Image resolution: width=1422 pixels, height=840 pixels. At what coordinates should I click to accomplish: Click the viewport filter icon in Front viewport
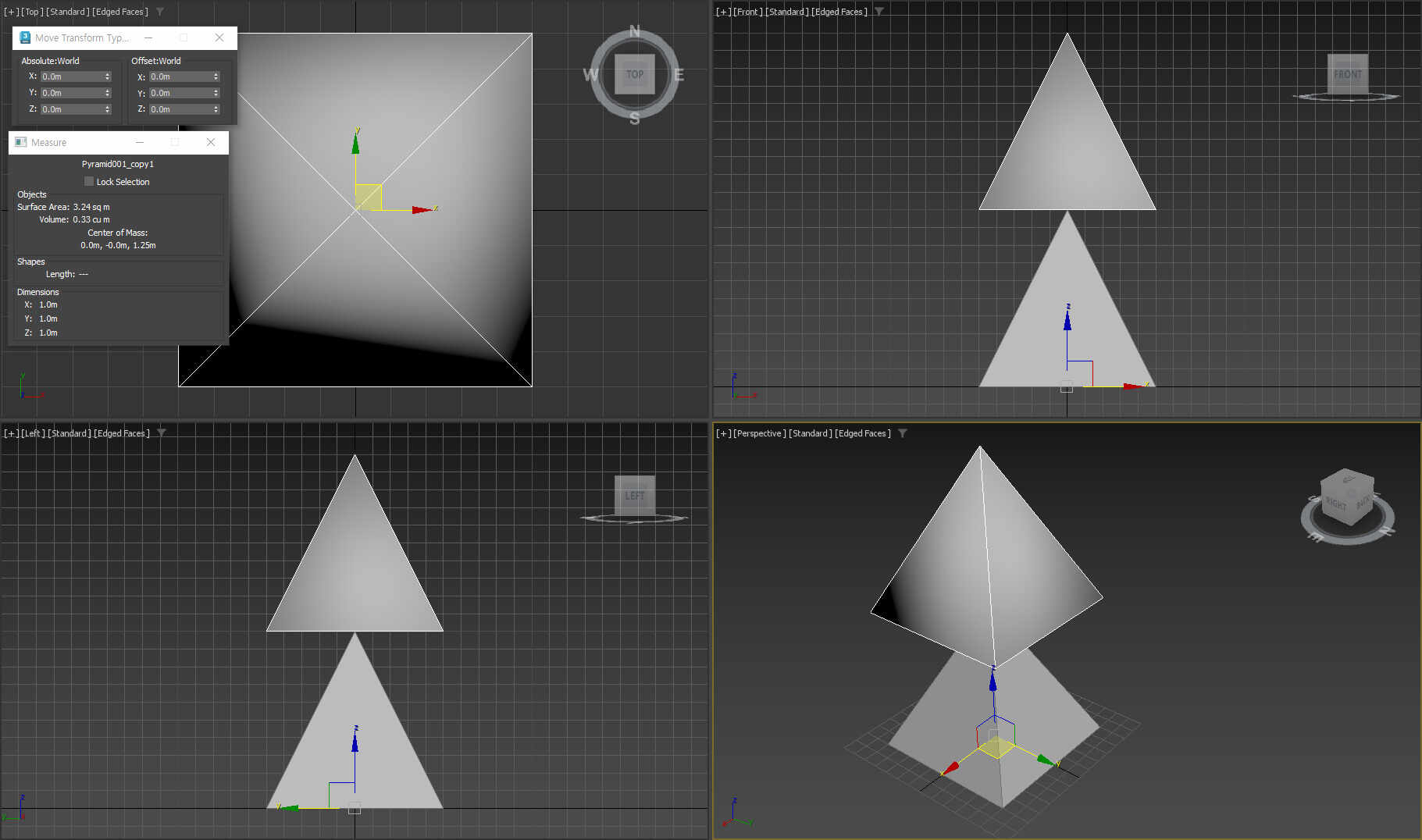point(879,12)
